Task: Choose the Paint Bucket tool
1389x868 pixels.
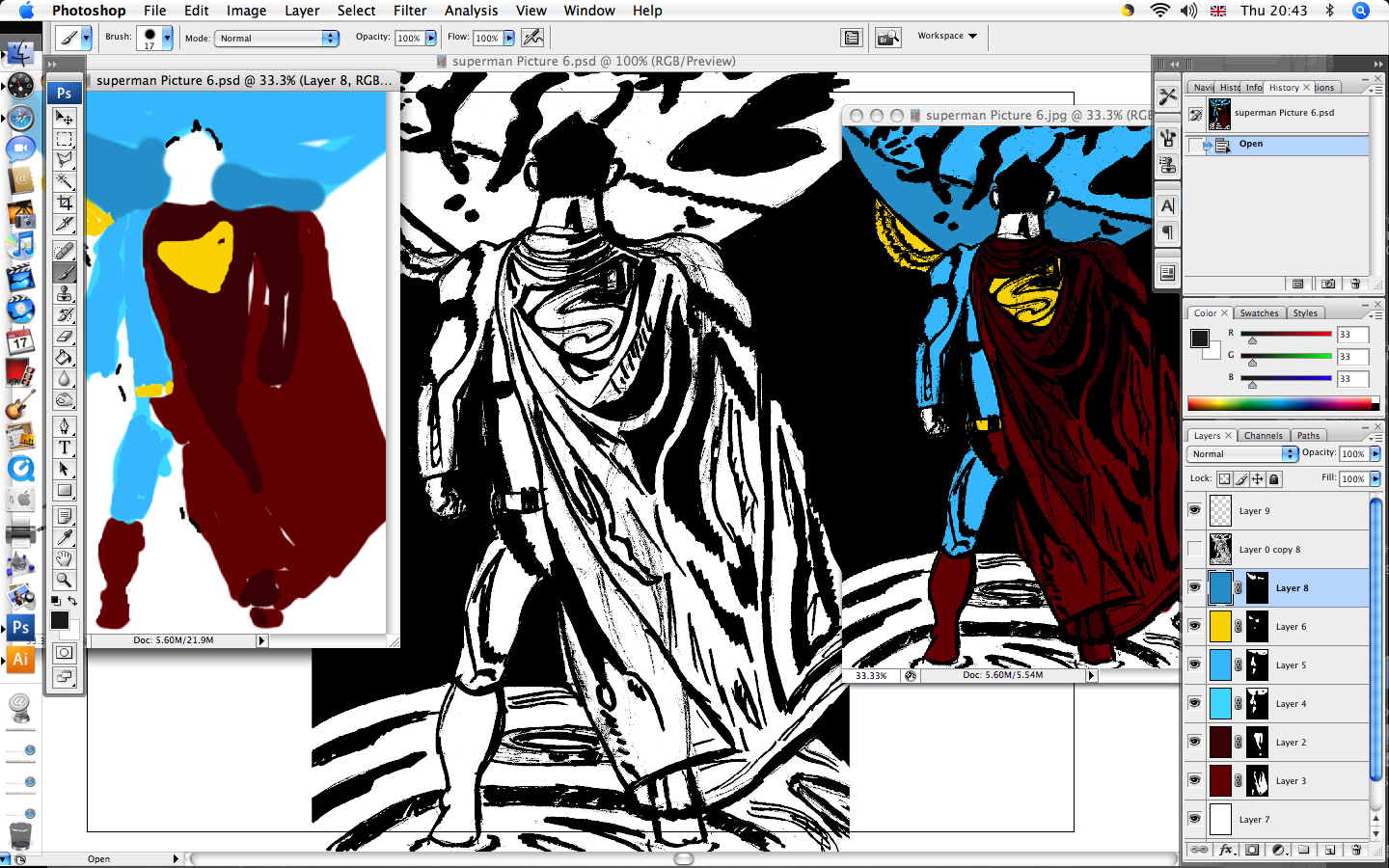Action: (x=65, y=358)
